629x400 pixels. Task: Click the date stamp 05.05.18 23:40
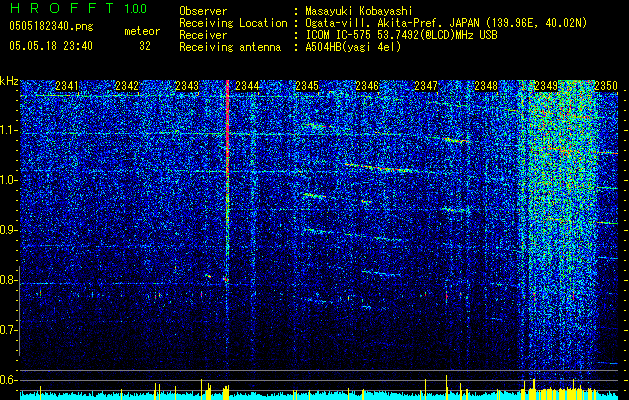coord(51,46)
